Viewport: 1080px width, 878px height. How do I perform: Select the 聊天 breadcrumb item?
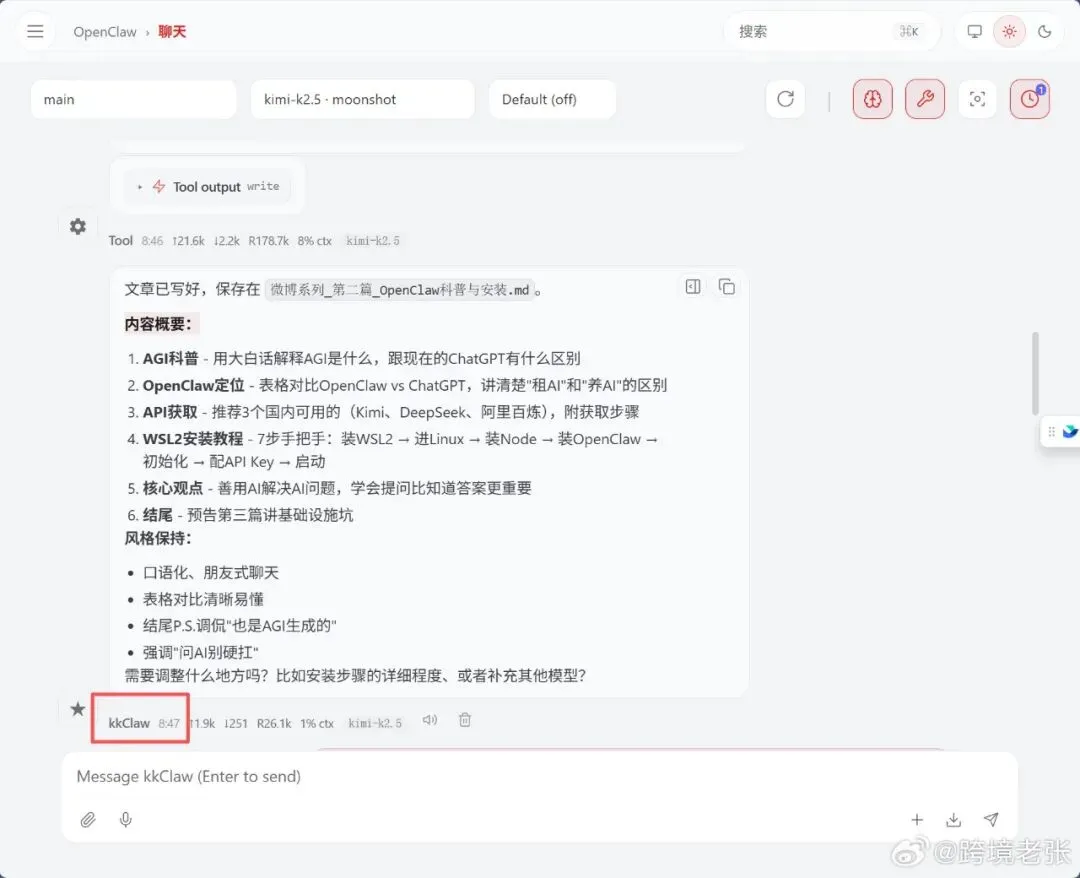(x=172, y=32)
